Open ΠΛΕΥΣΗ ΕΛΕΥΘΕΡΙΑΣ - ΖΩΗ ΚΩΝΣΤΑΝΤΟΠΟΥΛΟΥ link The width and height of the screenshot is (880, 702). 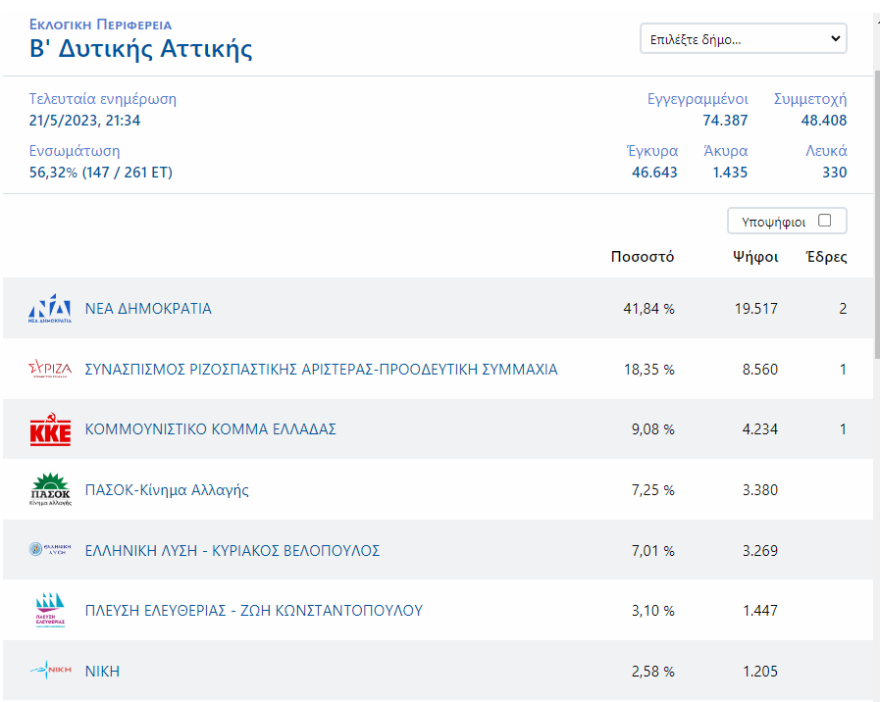(x=254, y=610)
